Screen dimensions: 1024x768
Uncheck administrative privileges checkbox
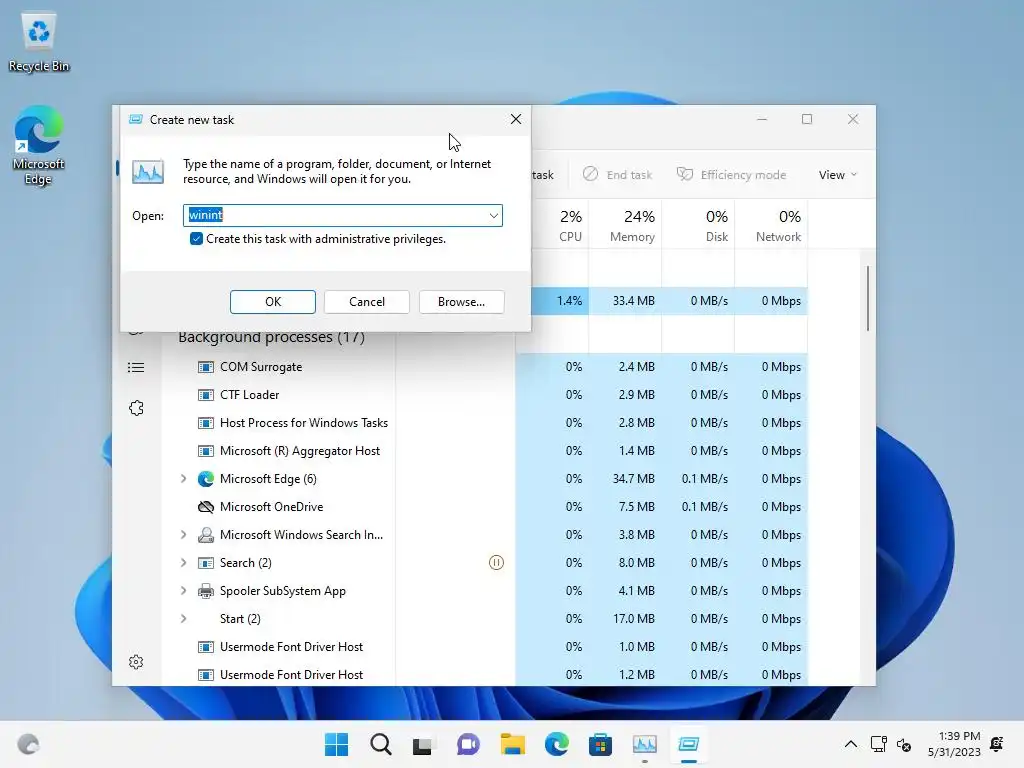pos(196,239)
